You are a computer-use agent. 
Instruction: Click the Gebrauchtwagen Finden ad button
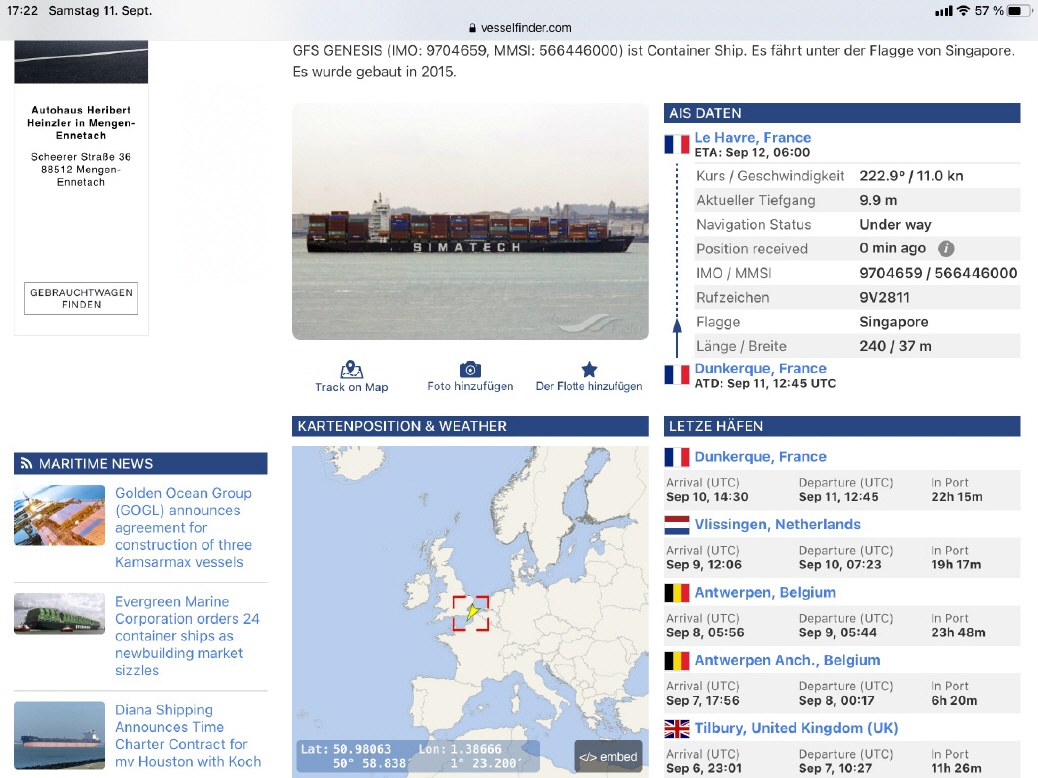(81, 298)
